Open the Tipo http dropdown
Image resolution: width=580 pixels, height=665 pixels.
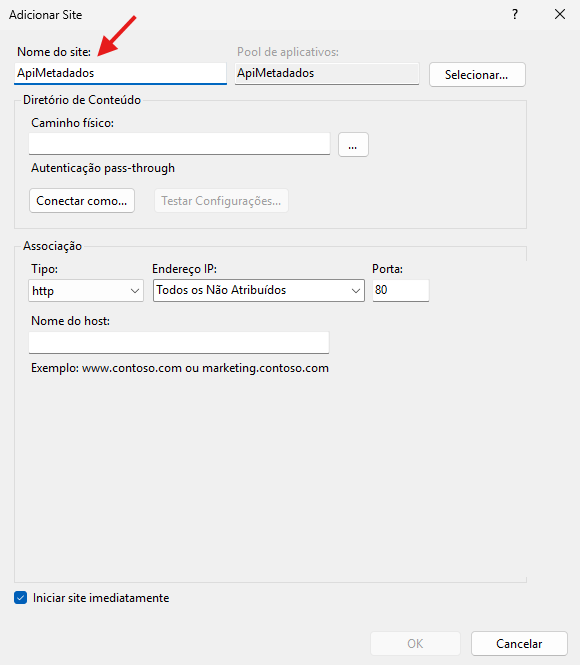[x=86, y=291]
